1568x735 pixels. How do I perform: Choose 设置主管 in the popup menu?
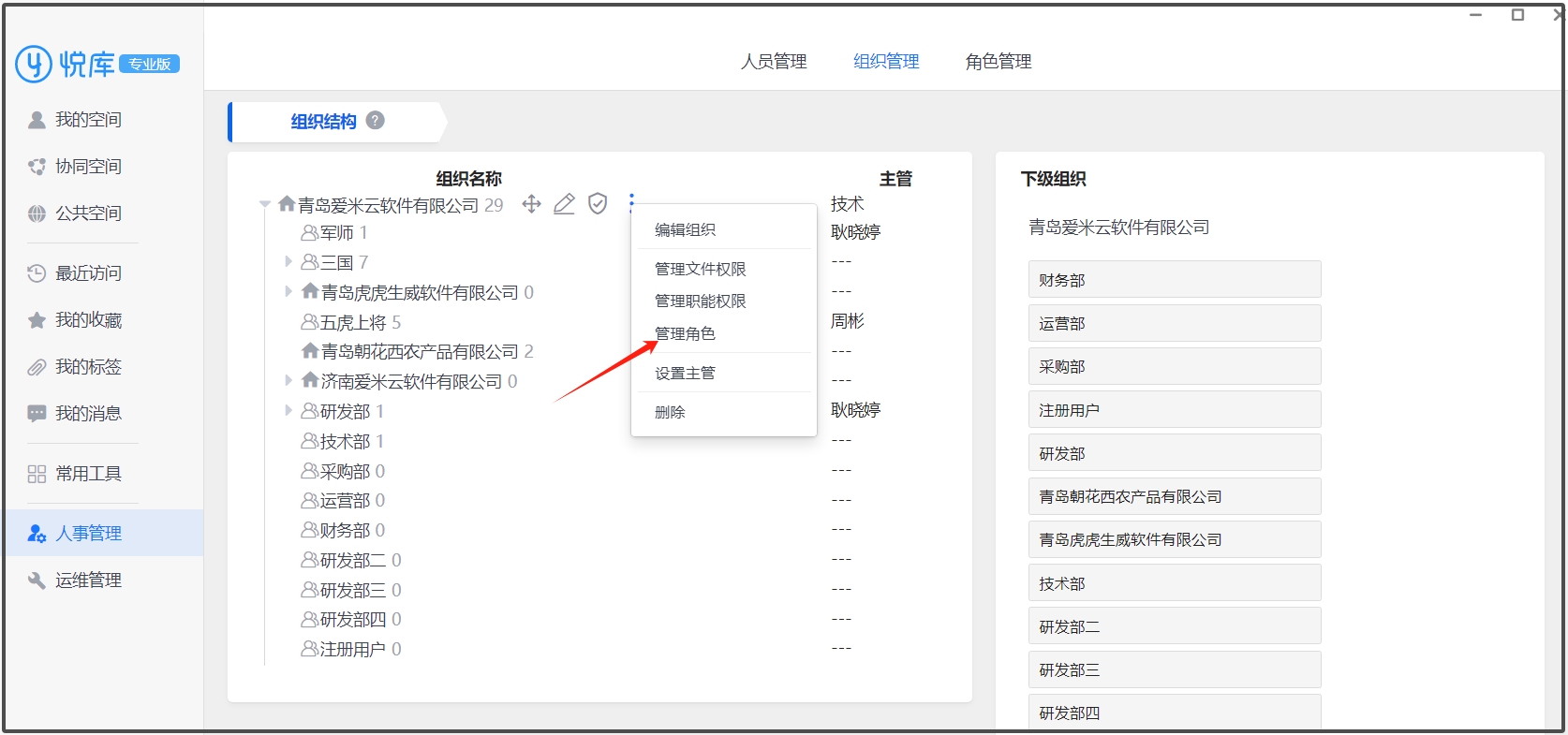pyautogui.click(x=685, y=374)
